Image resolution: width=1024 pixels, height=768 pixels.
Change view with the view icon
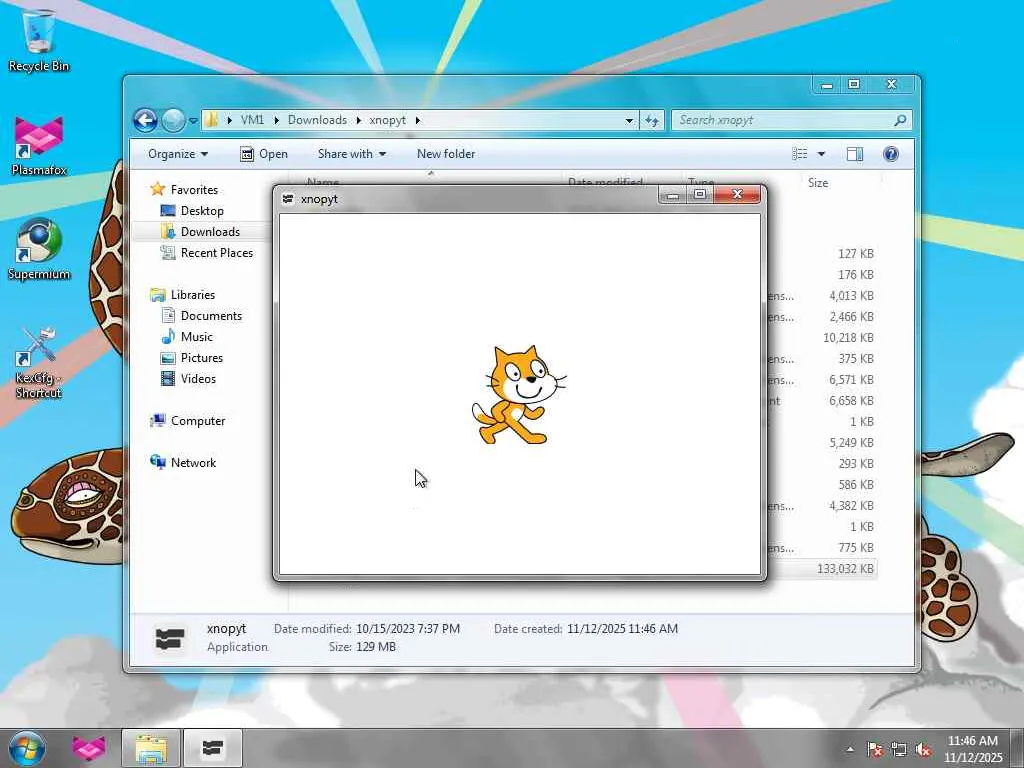800,154
